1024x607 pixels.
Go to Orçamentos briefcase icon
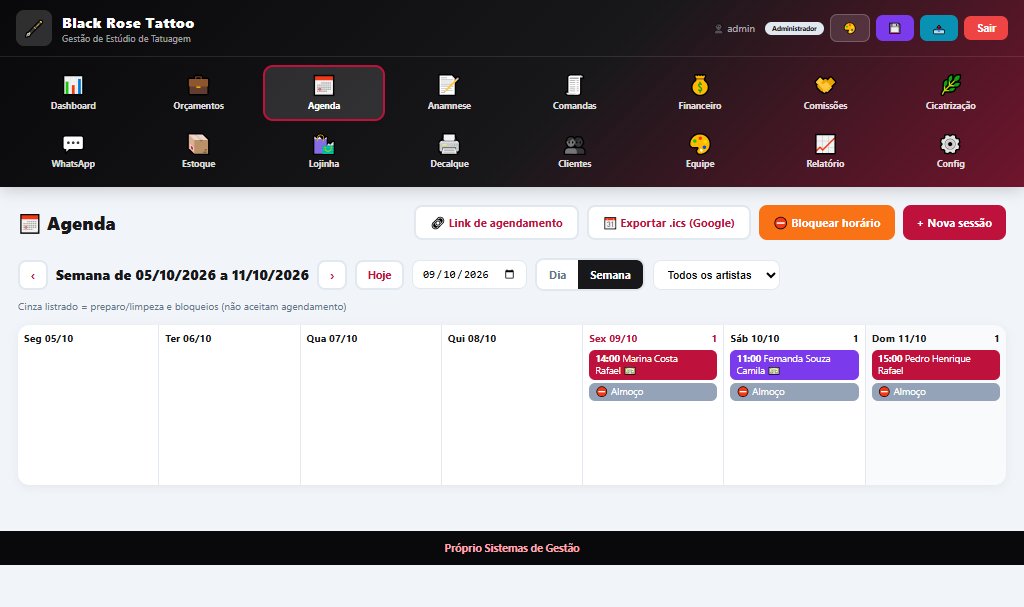199,85
